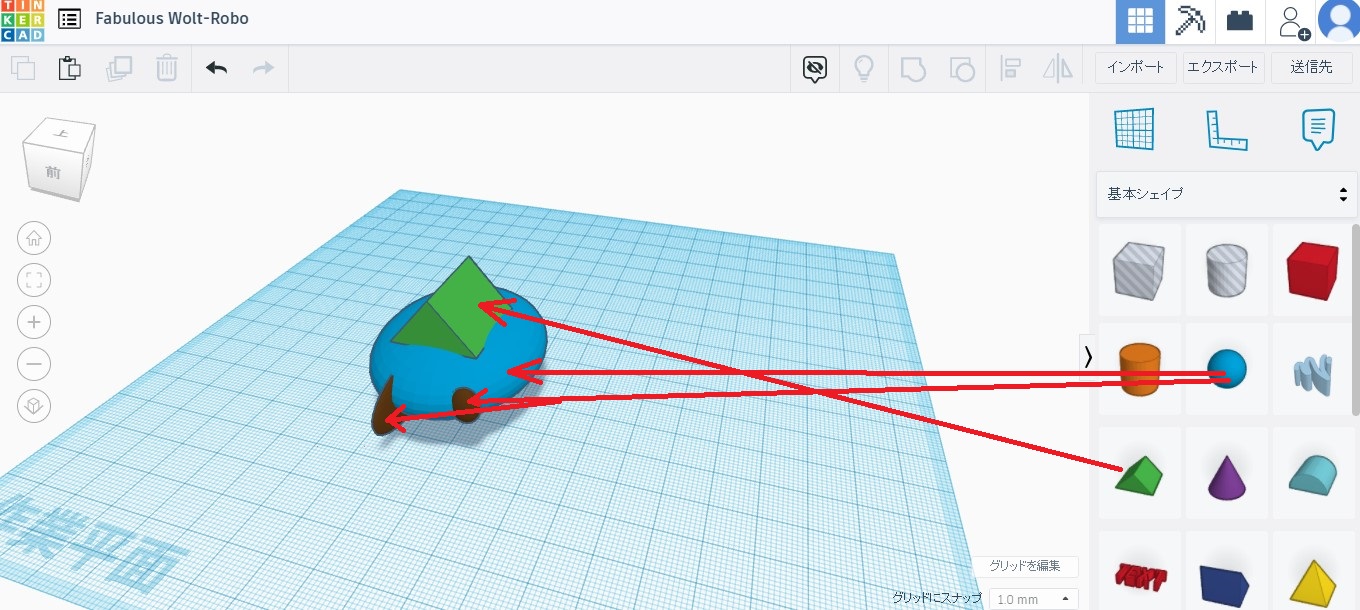The width and height of the screenshot is (1360, 610).
Task: Zoom out with minus button
Action: [34, 364]
